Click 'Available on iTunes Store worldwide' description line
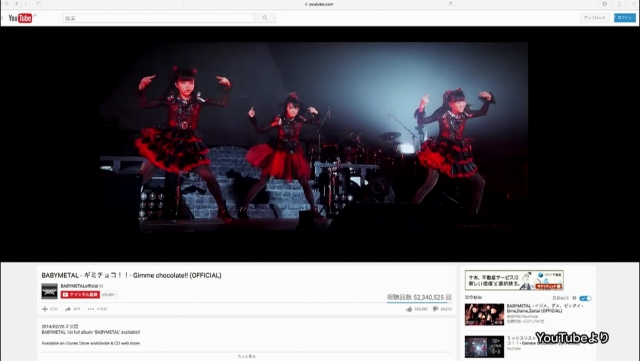The height and width of the screenshot is (361, 640). tap(91, 343)
